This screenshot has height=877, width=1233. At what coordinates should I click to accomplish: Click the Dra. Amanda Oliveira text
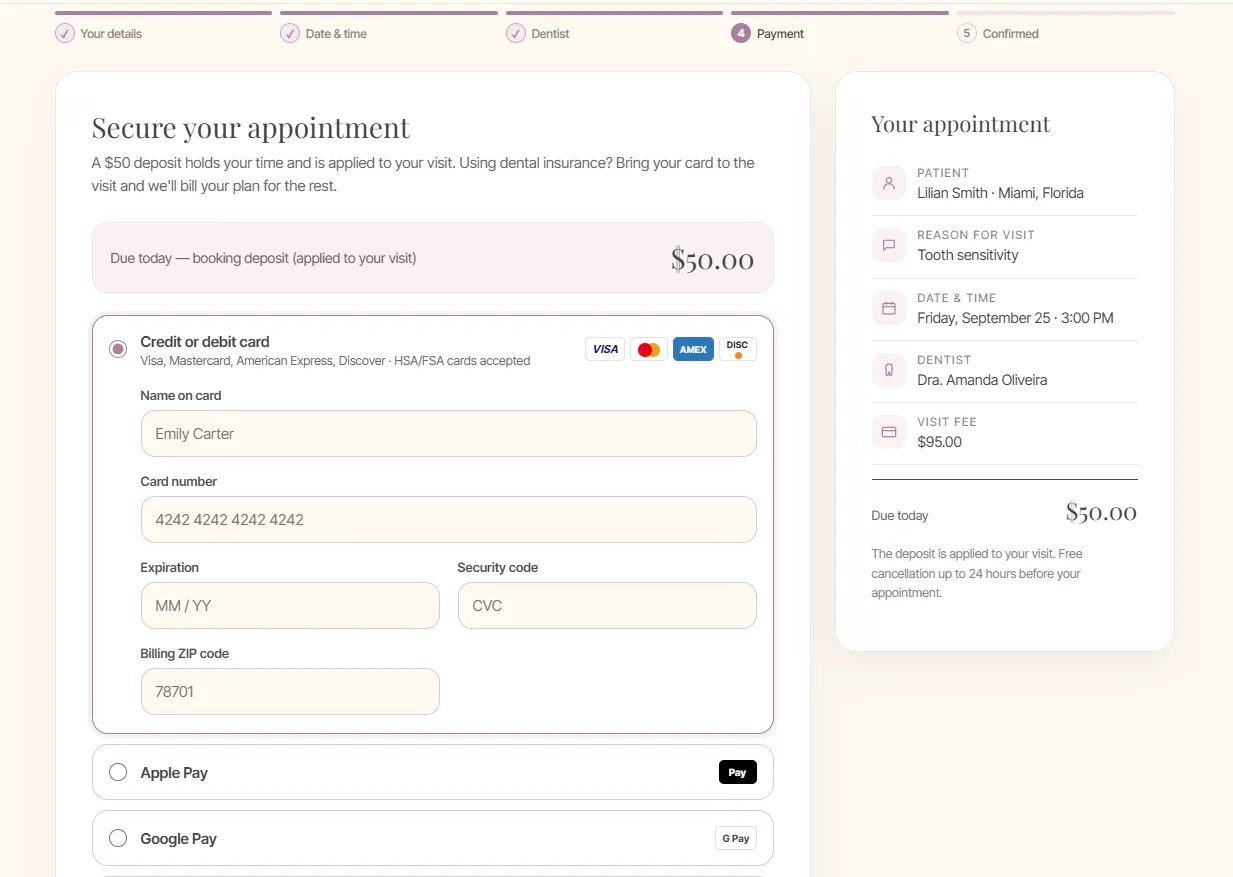pyautogui.click(x=982, y=380)
